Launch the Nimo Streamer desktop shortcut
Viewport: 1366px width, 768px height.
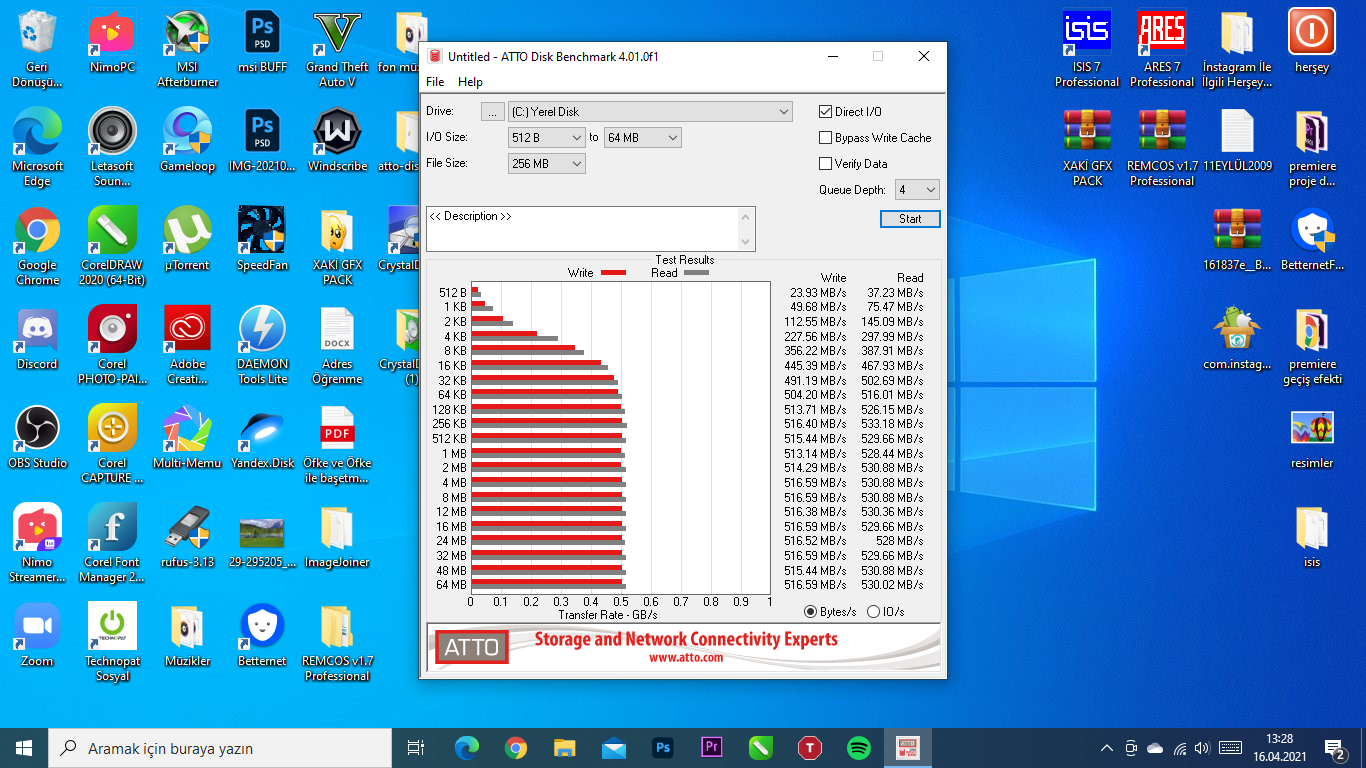(37, 542)
